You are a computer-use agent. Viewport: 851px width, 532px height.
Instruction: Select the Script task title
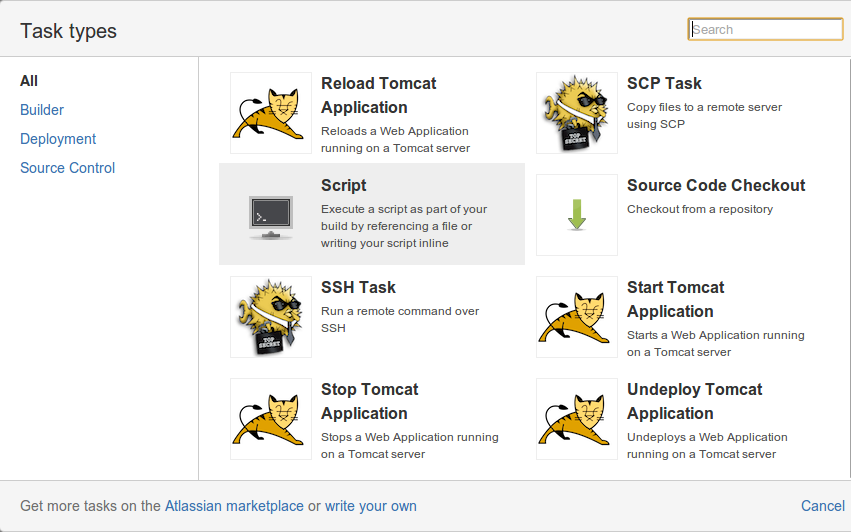(x=344, y=185)
